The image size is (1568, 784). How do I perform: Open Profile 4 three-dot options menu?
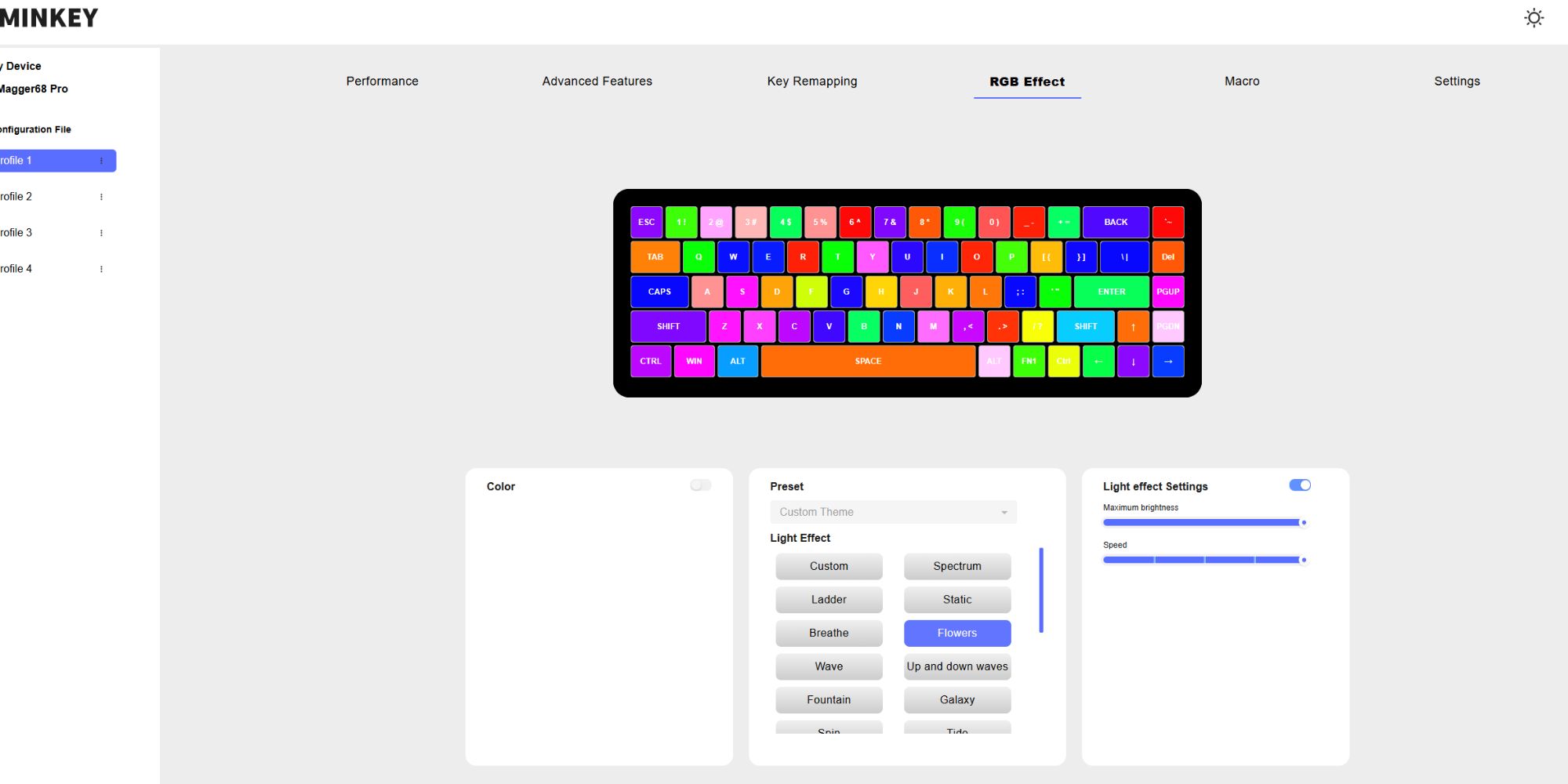(101, 269)
